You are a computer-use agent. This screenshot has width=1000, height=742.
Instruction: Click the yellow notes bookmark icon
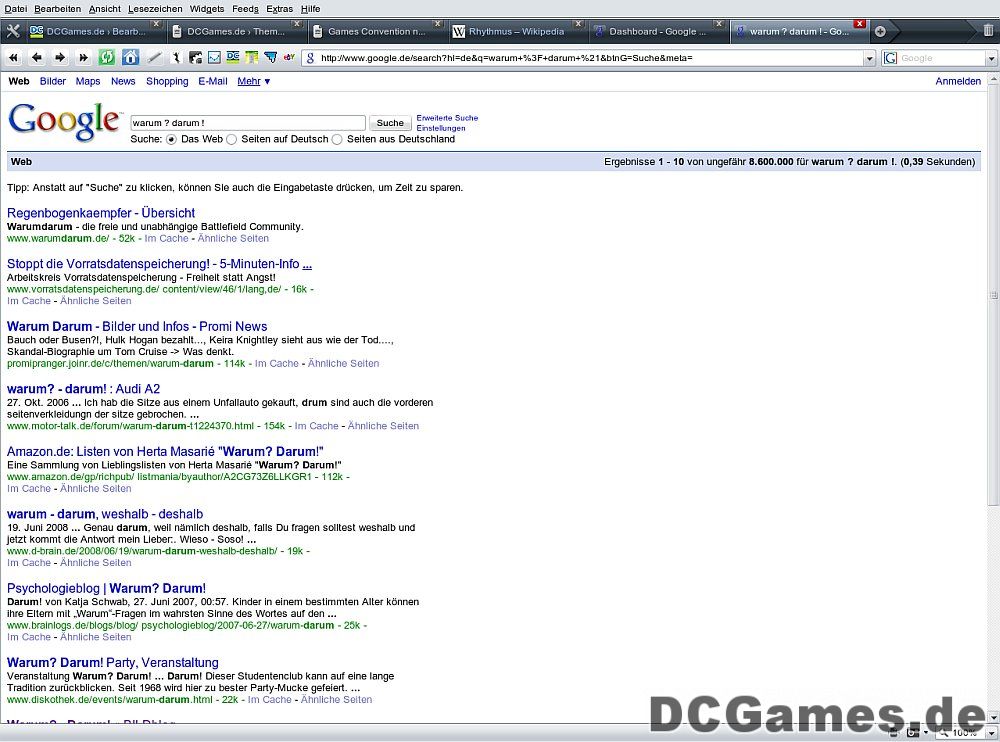pyautogui.click(x=252, y=58)
